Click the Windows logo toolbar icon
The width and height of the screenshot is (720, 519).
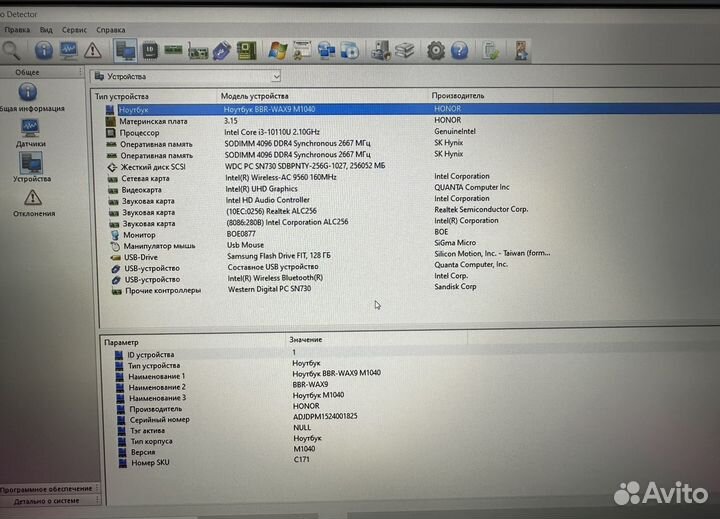278,51
